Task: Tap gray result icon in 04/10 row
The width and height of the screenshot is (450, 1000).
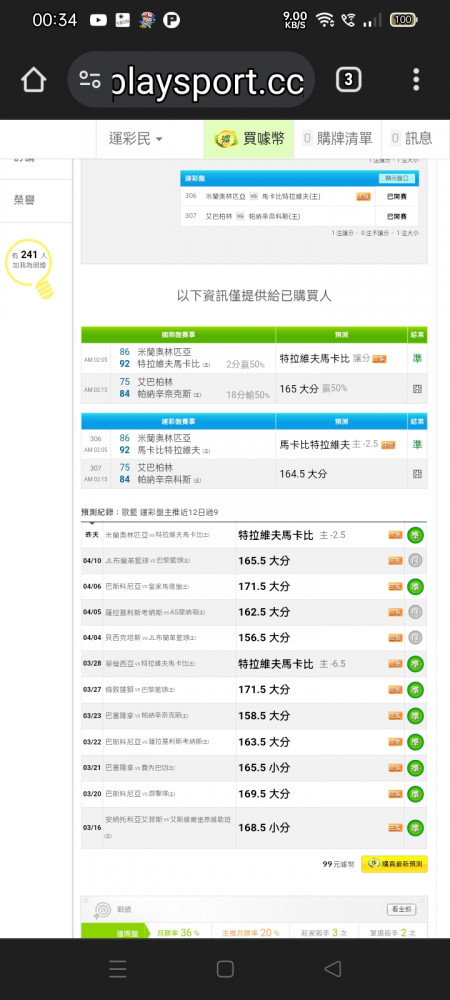Action: click(416, 561)
